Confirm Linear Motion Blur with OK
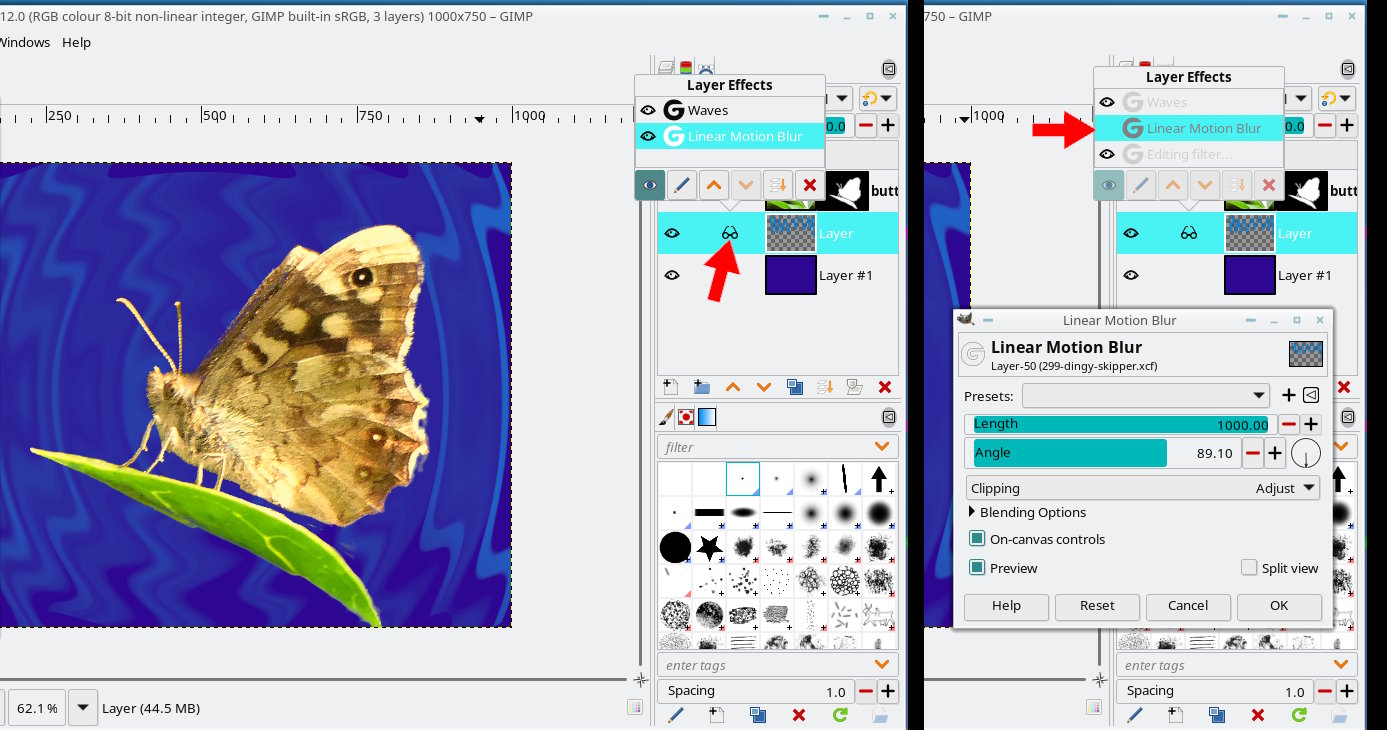Image resolution: width=1387 pixels, height=730 pixels. [1279, 606]
